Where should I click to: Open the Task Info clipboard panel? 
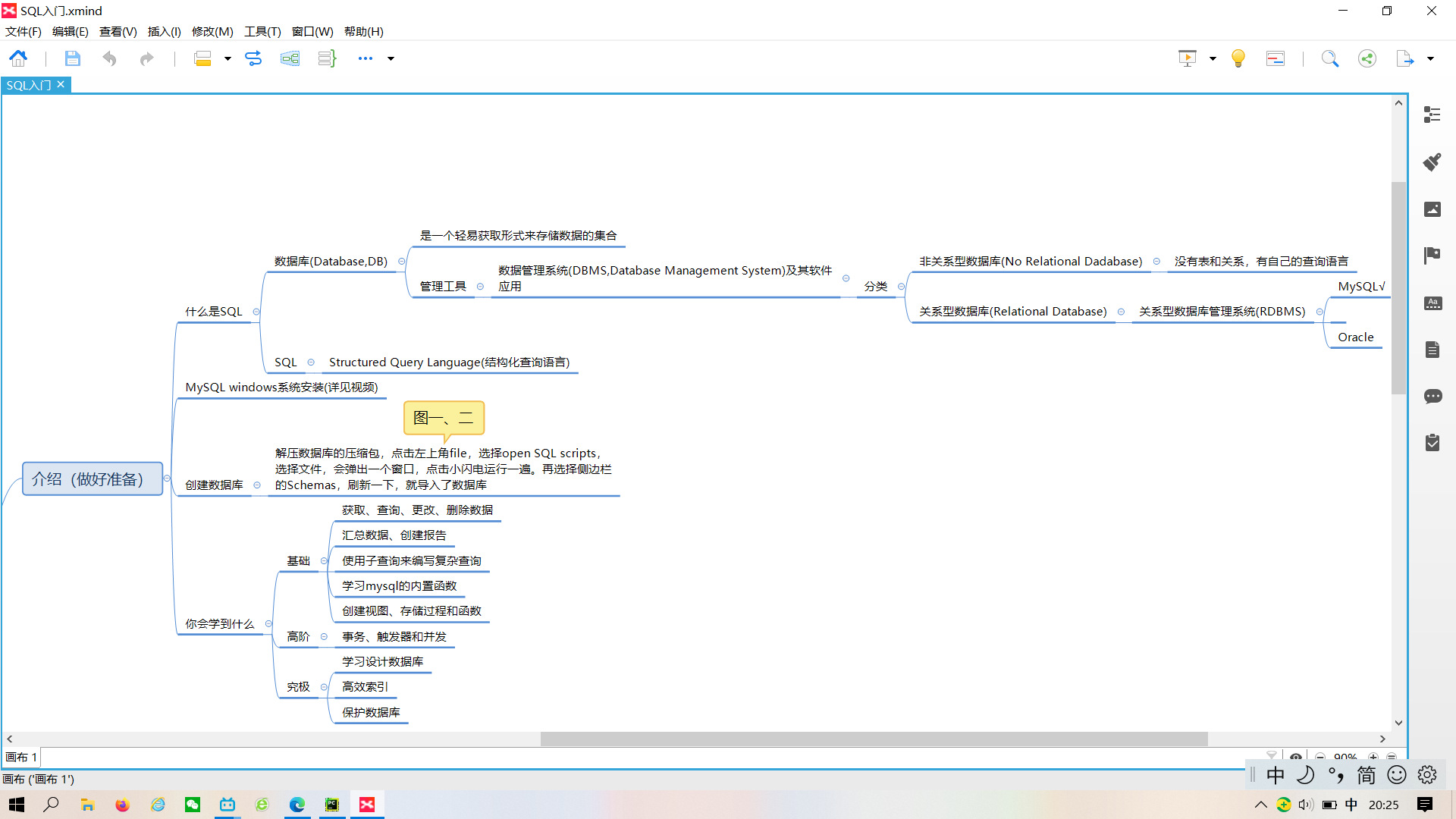pos(1432,443)
